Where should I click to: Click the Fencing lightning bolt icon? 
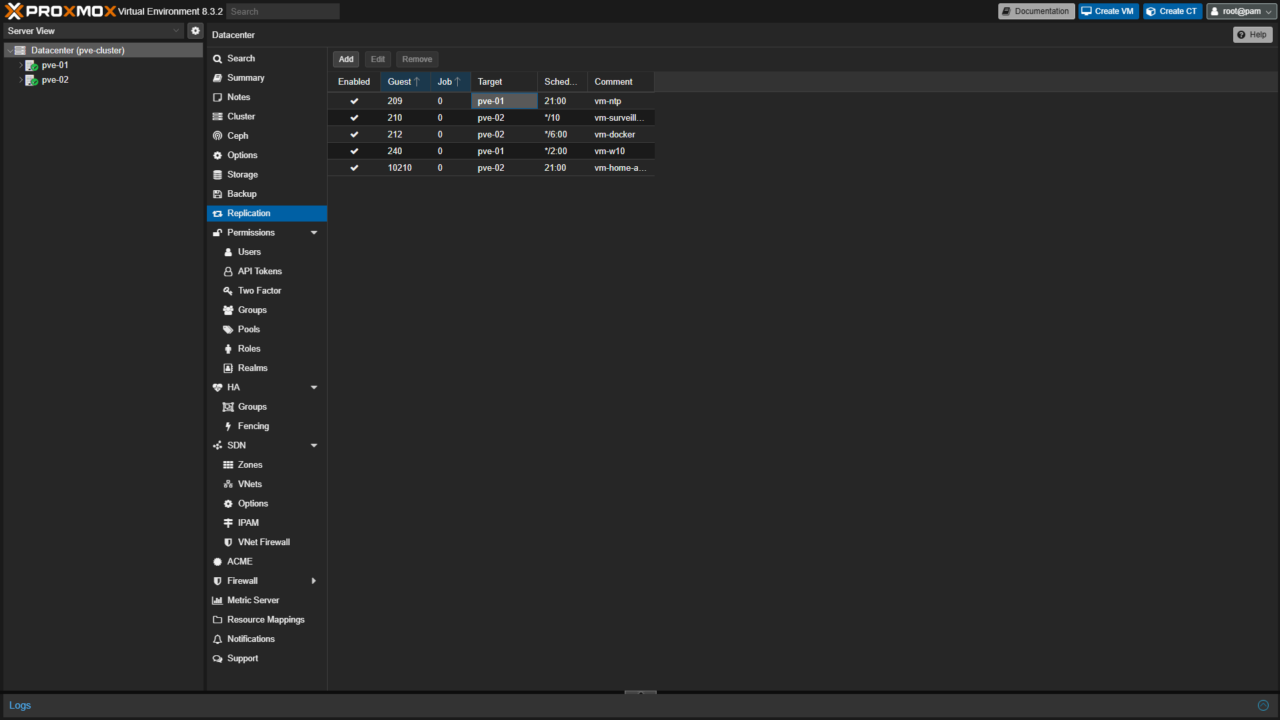click(x=228, y=427)
